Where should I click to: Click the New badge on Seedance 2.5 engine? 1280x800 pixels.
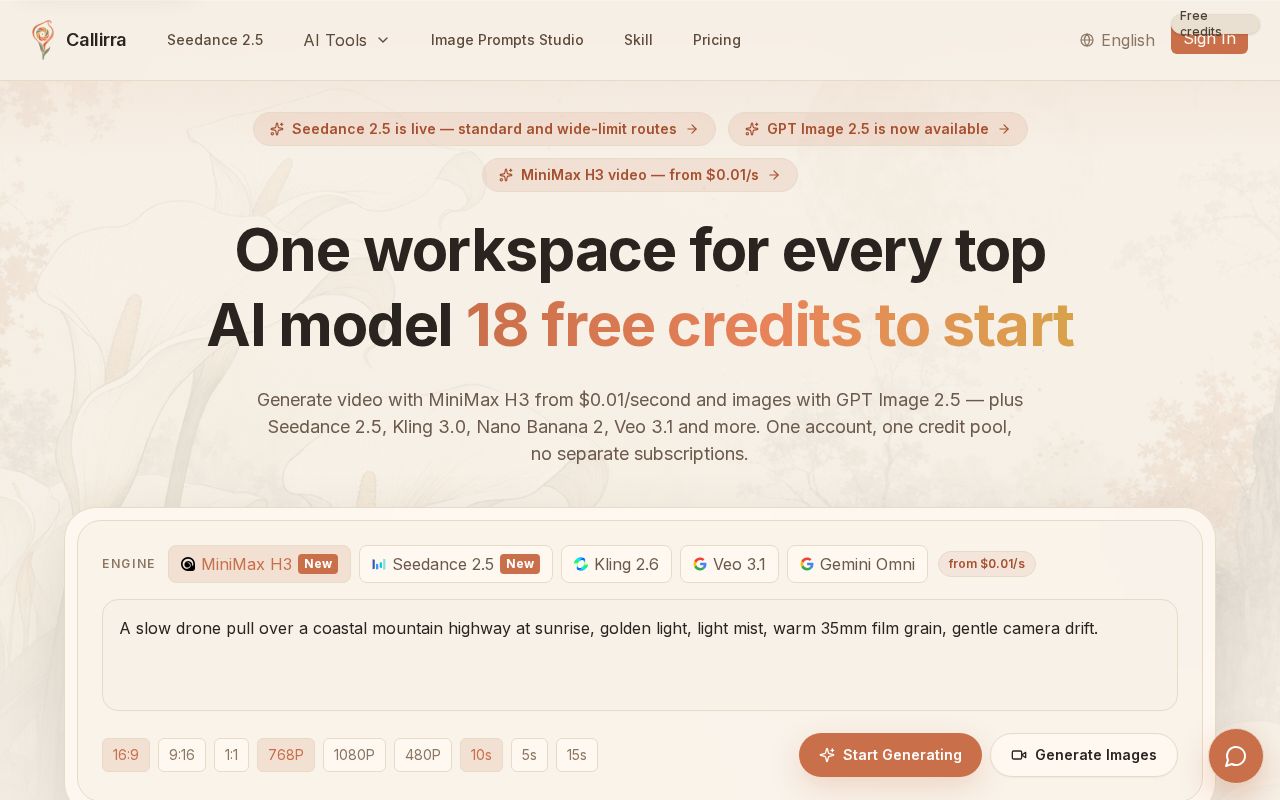(520, 564)
